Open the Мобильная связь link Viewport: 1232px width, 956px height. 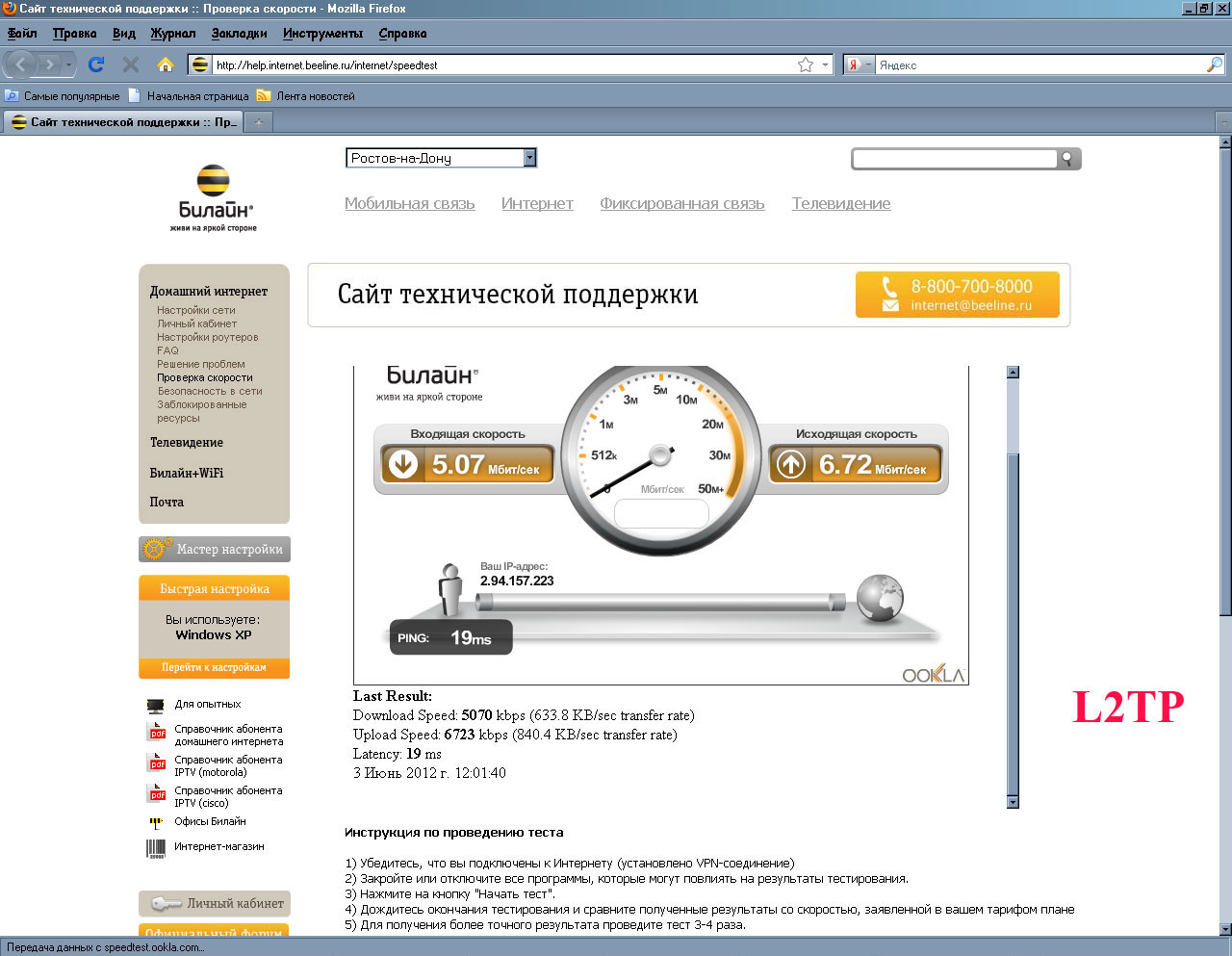(x=410, y=203)
